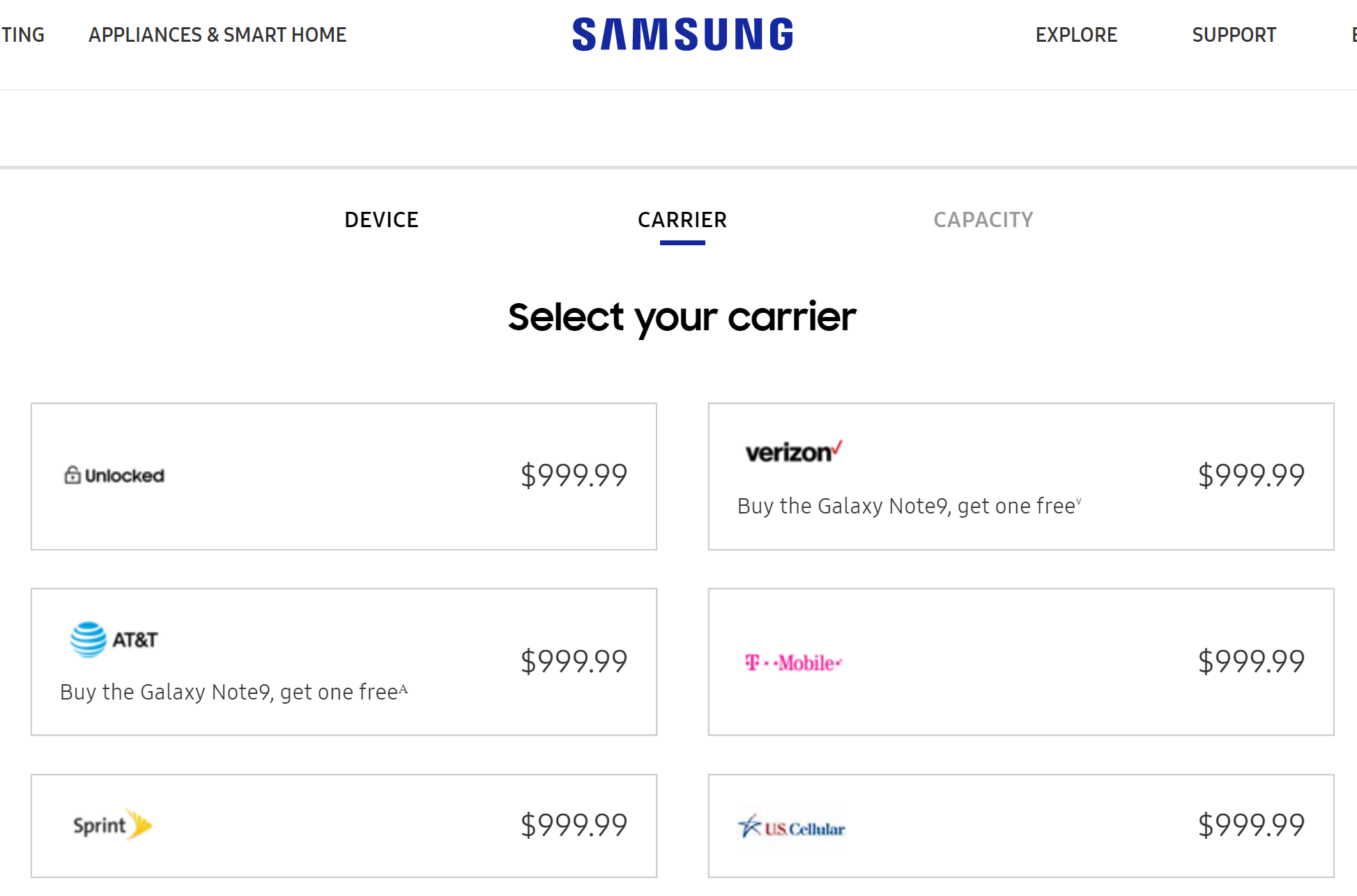Click the Samsung logo

click(682, 34)
